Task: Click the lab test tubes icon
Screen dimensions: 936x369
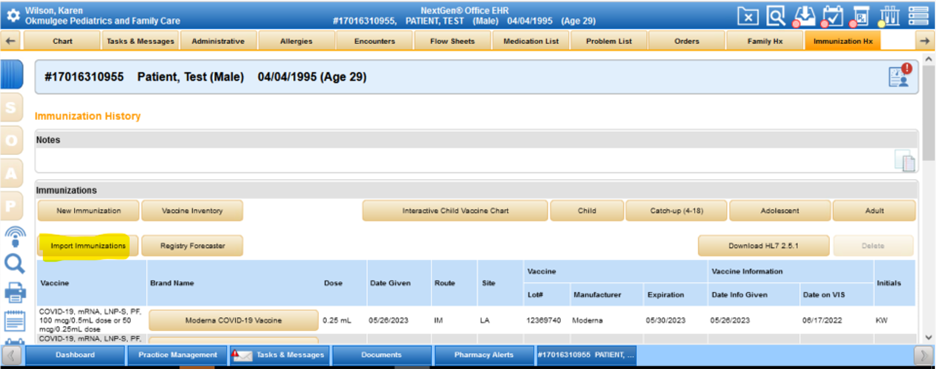Action: pos(889,16)
